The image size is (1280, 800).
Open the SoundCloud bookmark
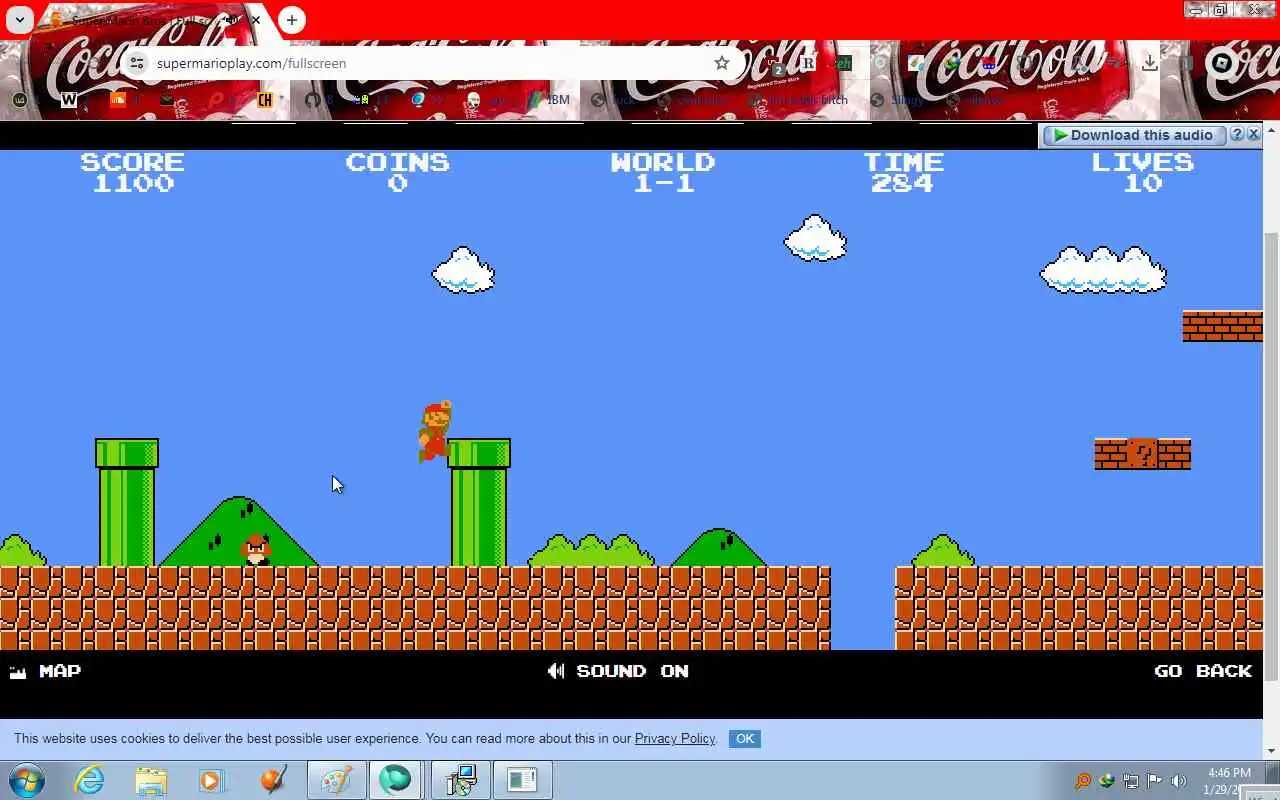pos(117,100)
